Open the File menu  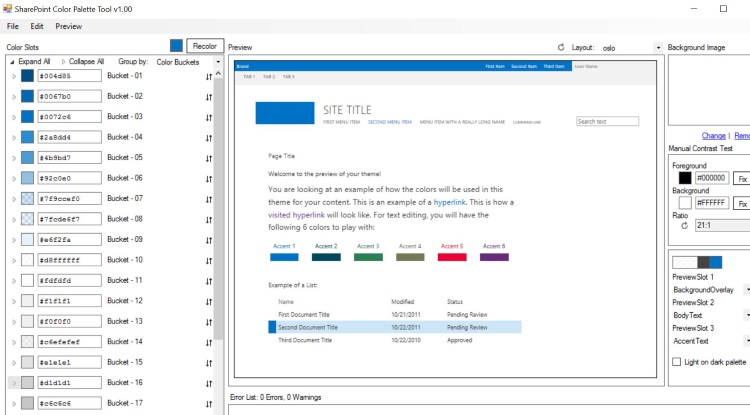pyautogui.click(x=13, y=26)
